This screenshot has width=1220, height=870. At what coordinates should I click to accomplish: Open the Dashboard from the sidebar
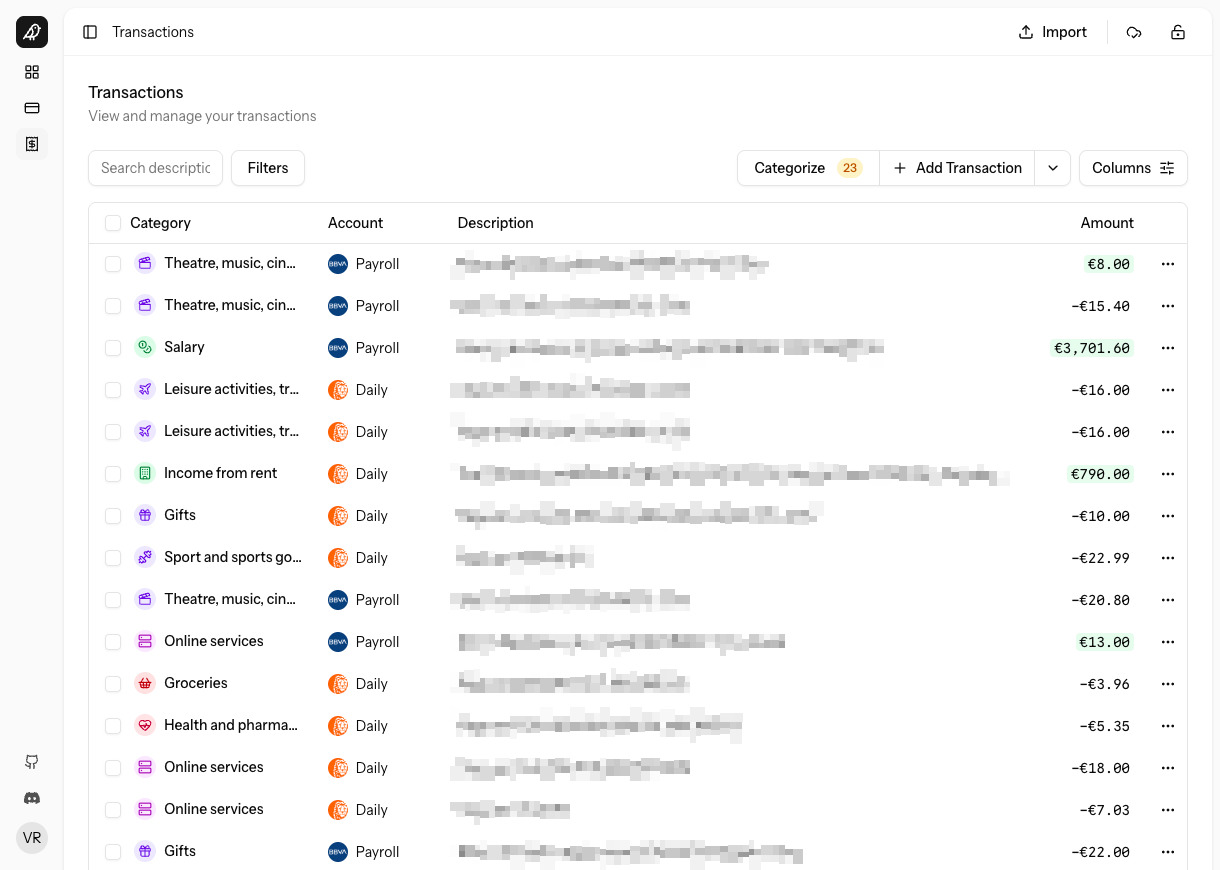click(x=31, y=72)
